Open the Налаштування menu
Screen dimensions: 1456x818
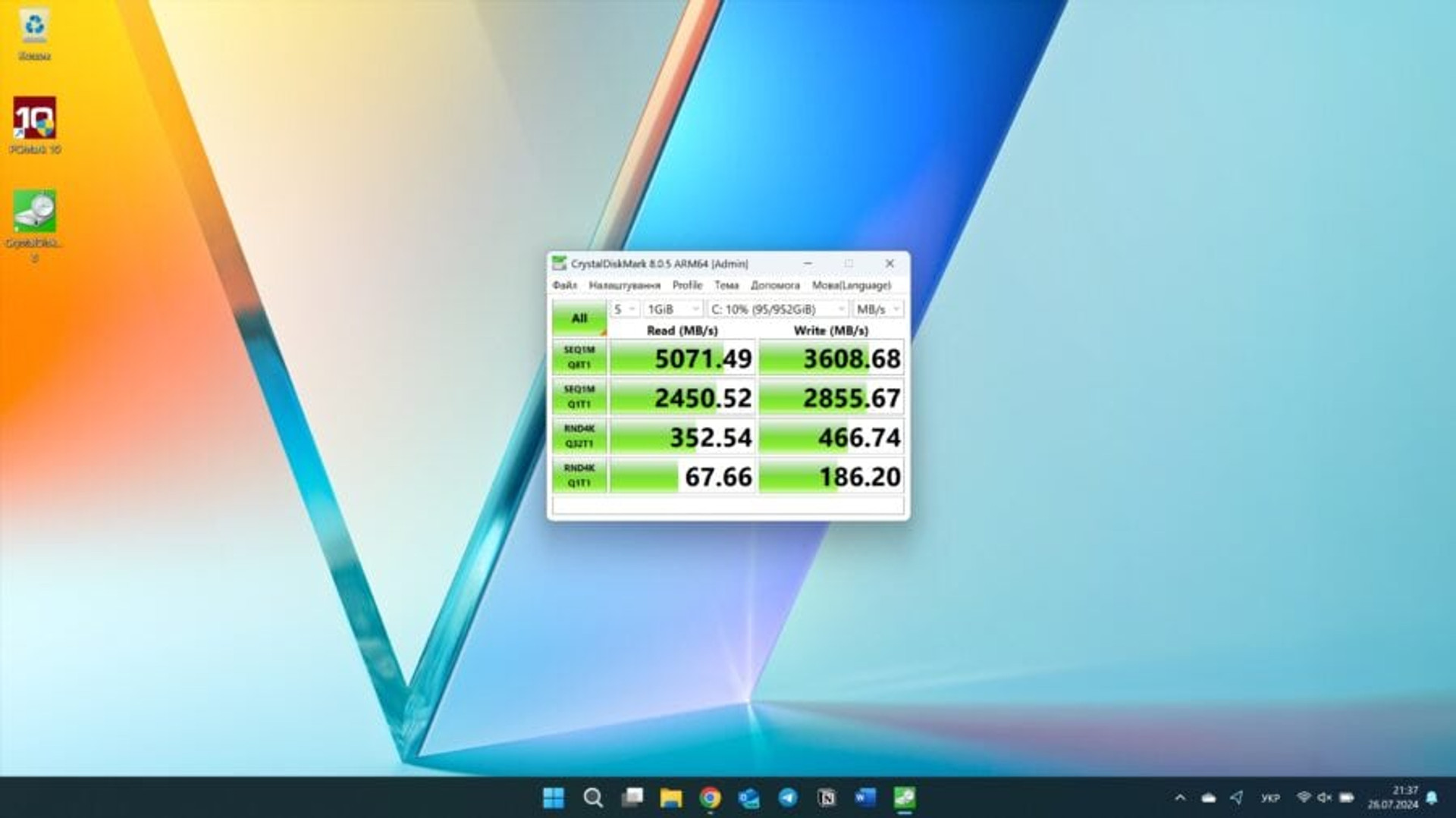(624, 285)
